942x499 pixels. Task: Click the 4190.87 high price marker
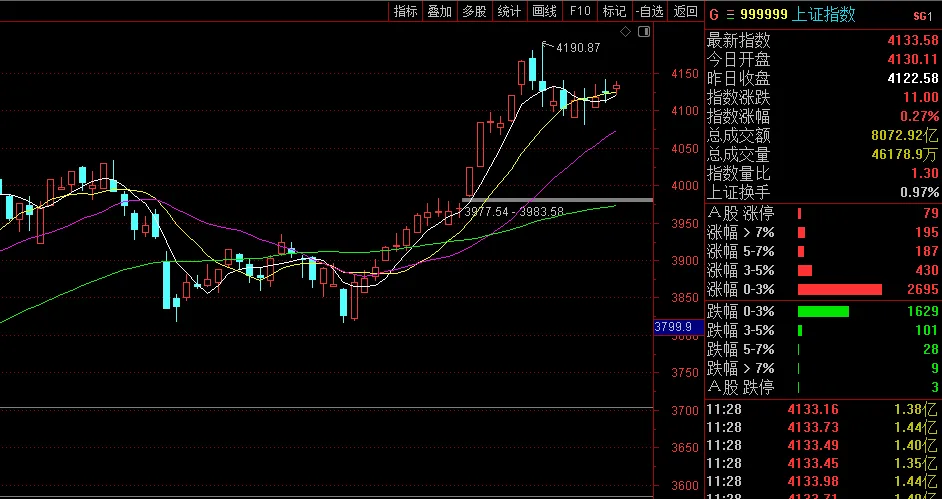pyautogui.click(x=578, y=47)
